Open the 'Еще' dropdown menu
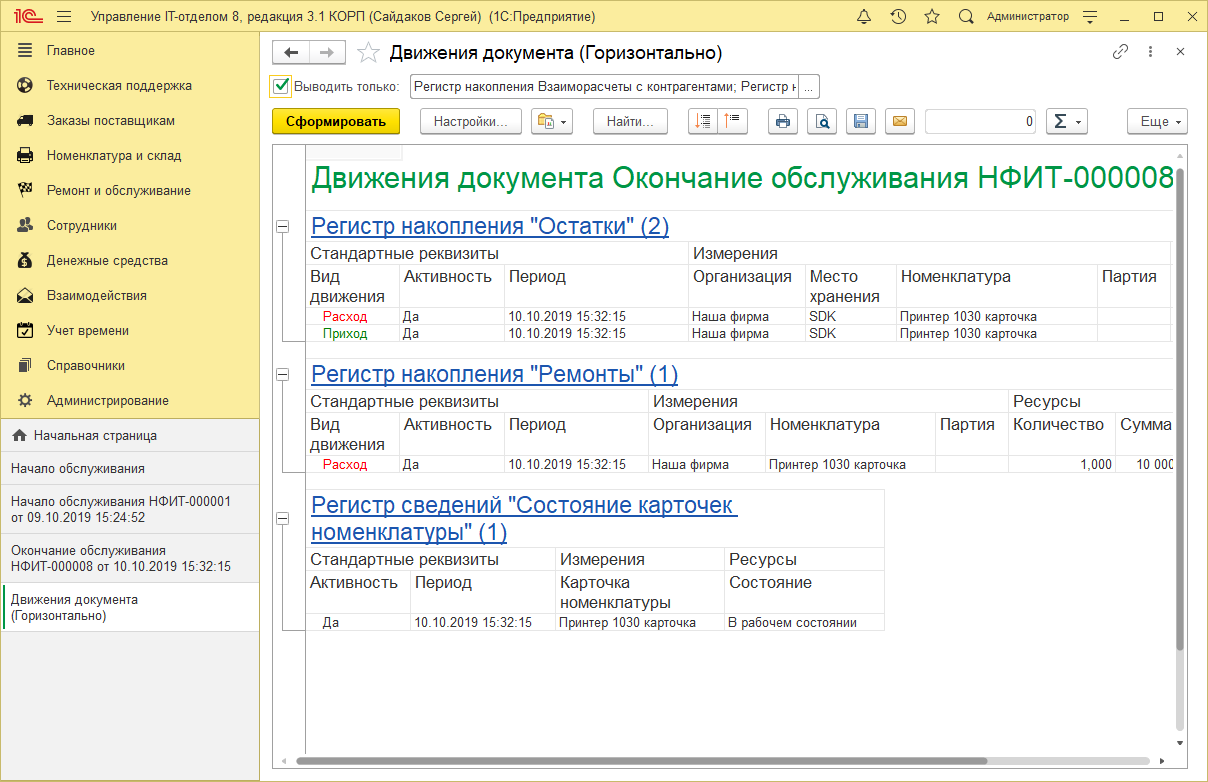 tap(1156, 121)
